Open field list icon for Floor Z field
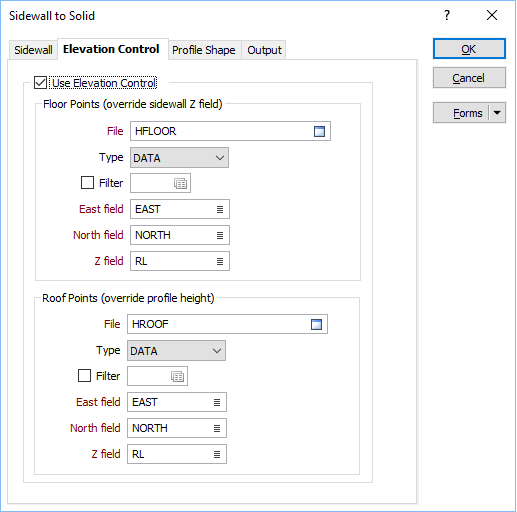Screen dimensions: 517x512 click(x=220, y=261)
